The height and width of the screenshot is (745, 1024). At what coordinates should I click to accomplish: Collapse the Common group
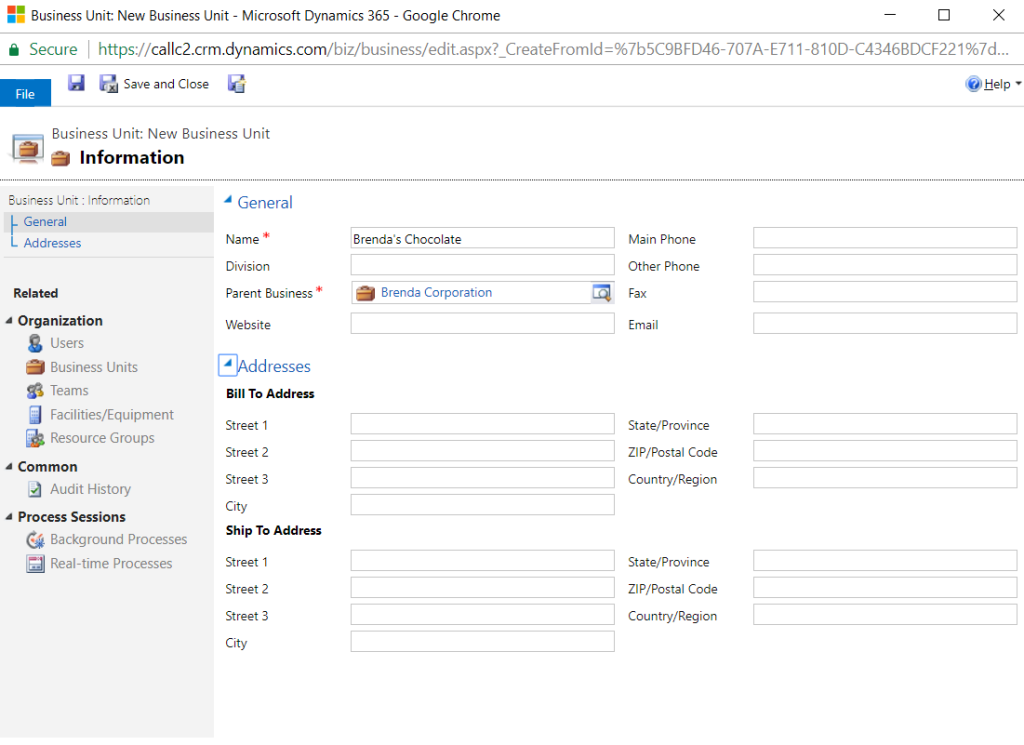point(9,466)
